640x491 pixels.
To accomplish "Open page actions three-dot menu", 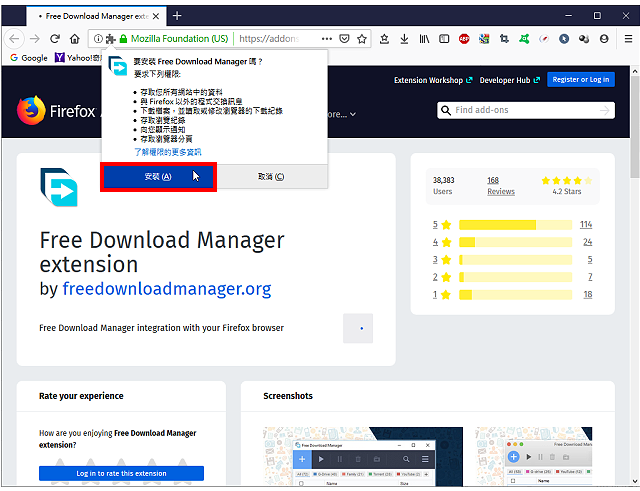I will click(x=327, y=39).
